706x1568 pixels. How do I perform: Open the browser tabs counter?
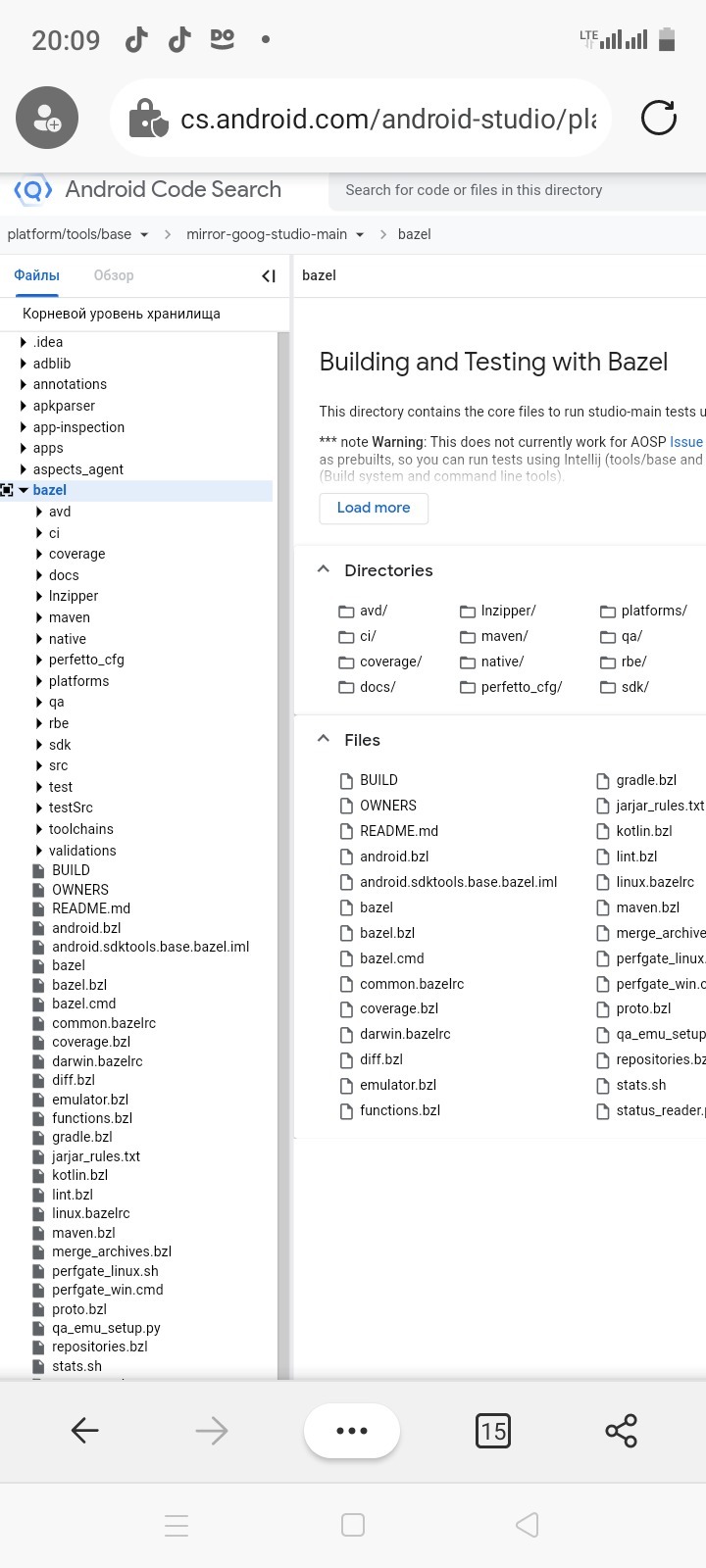tap(492, 1431)
